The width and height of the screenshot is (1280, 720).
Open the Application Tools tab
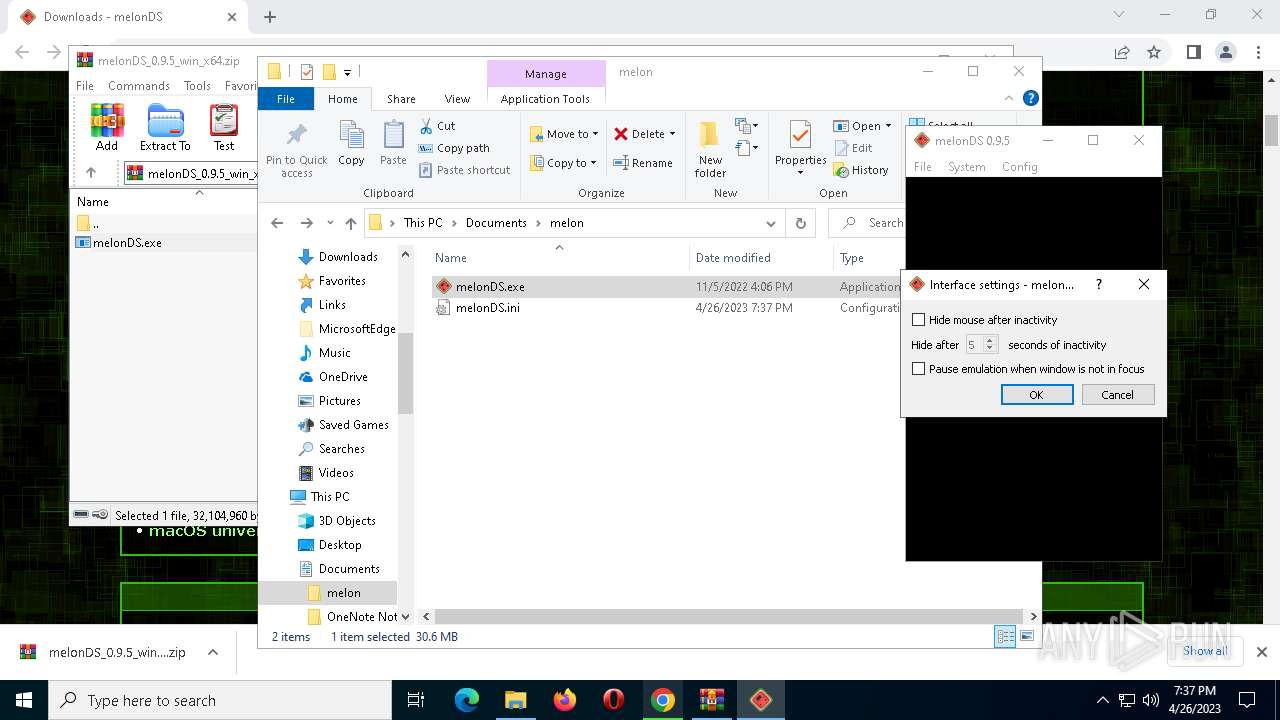tap(545, 99)
